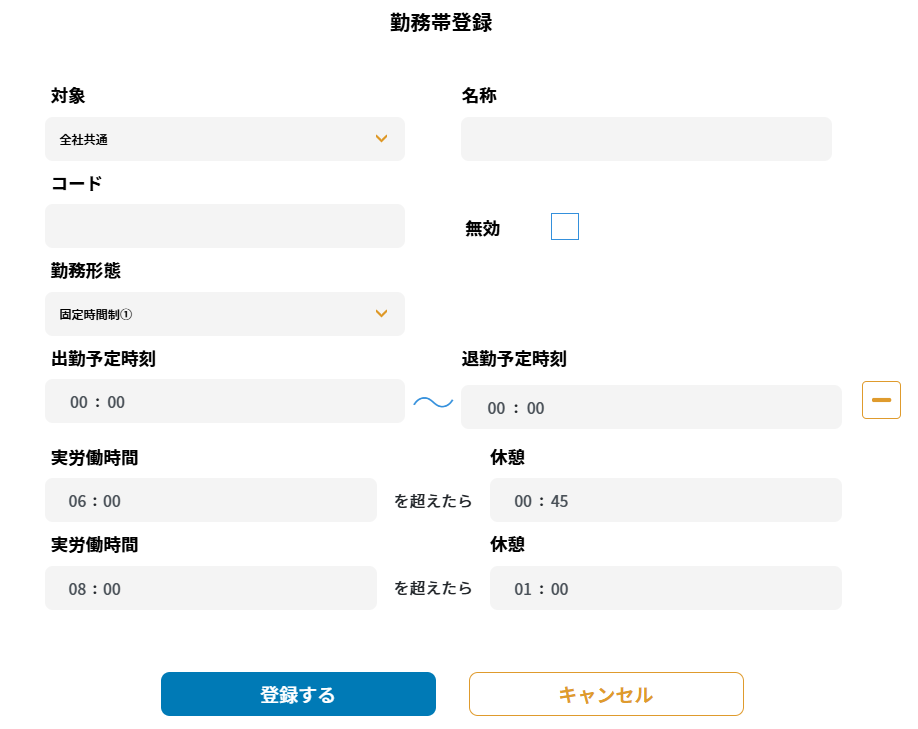Open the 全社共通 target dropdown
Screen dimensions: 918x729
(x=224, y=139)
